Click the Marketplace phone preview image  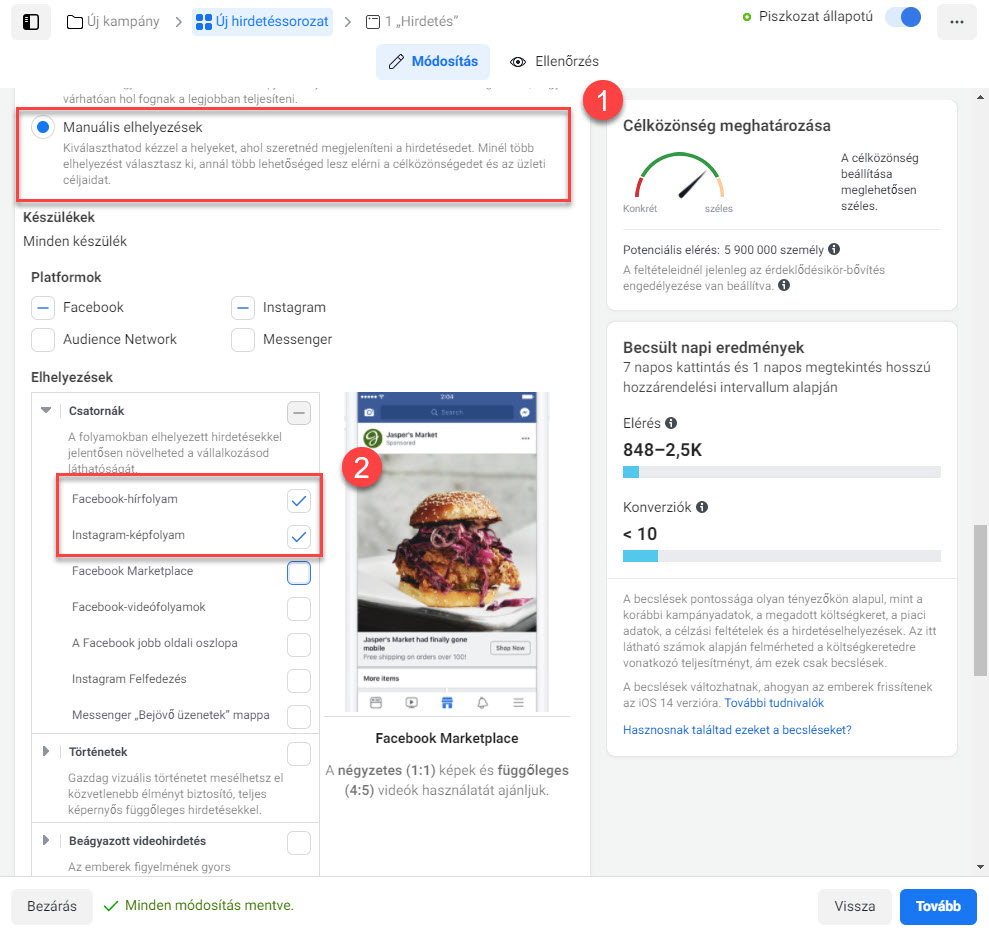pos(447,552)
